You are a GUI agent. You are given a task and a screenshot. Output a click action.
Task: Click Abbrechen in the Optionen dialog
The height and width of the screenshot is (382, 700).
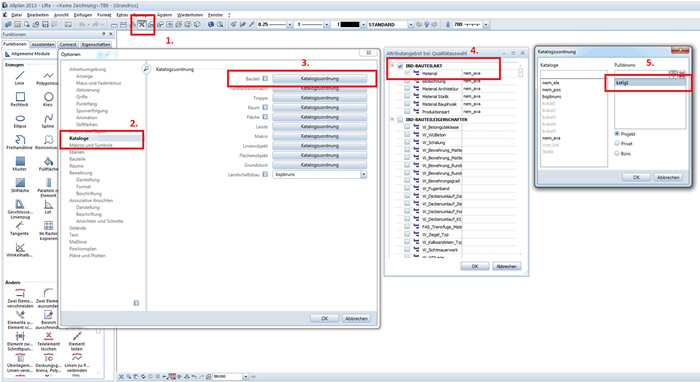[356, 319]
